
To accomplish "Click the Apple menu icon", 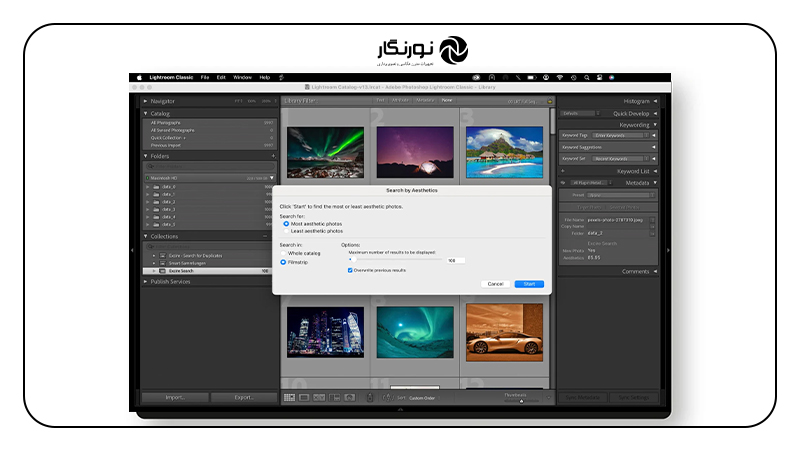I will pos(139,78).
